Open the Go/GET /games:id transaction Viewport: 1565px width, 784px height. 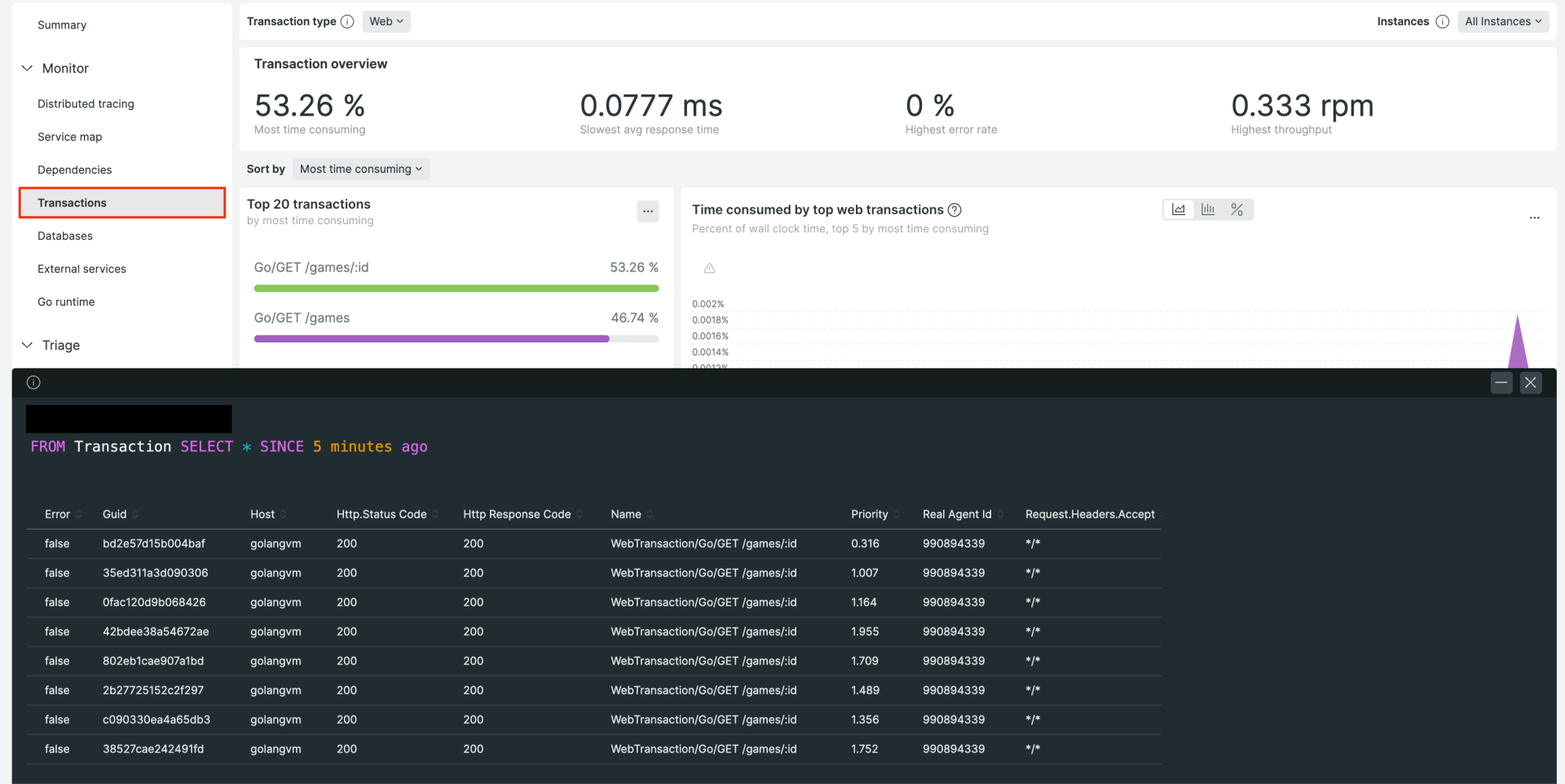pyautogui.click(x=311, y=266)
